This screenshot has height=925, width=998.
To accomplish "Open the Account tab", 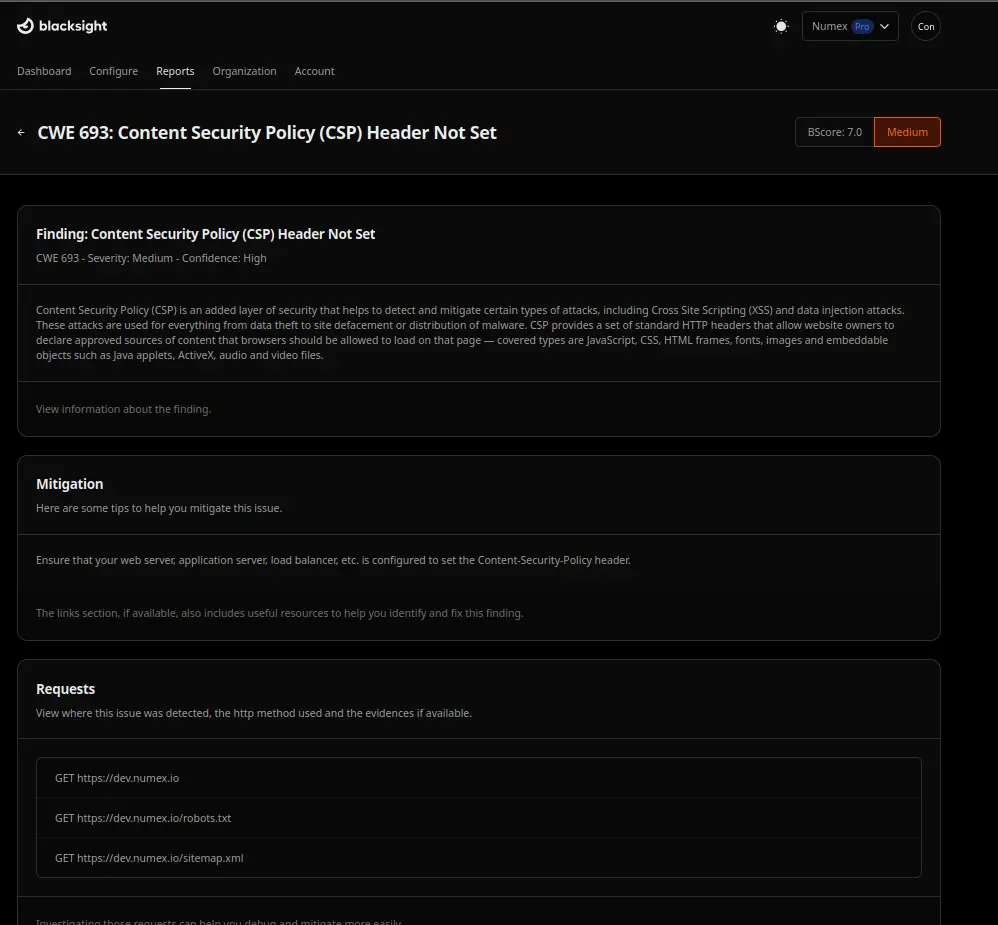I will click(314, 71).
